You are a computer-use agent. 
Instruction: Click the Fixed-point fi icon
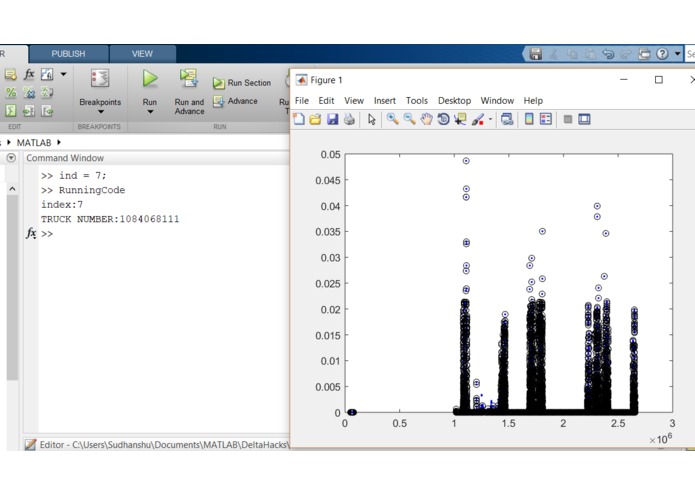tap(47, 74)
